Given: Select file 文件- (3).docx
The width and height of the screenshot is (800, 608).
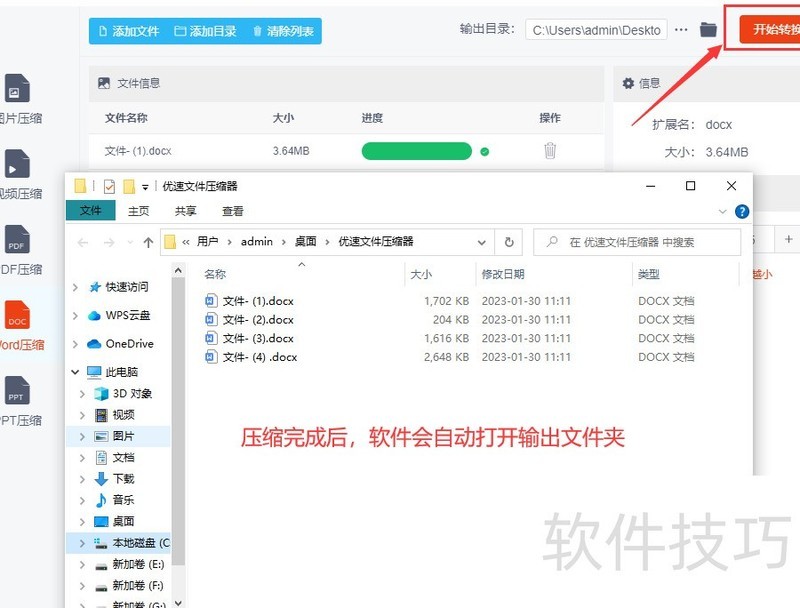Looking at the screenshot, I should coord(258,338).
